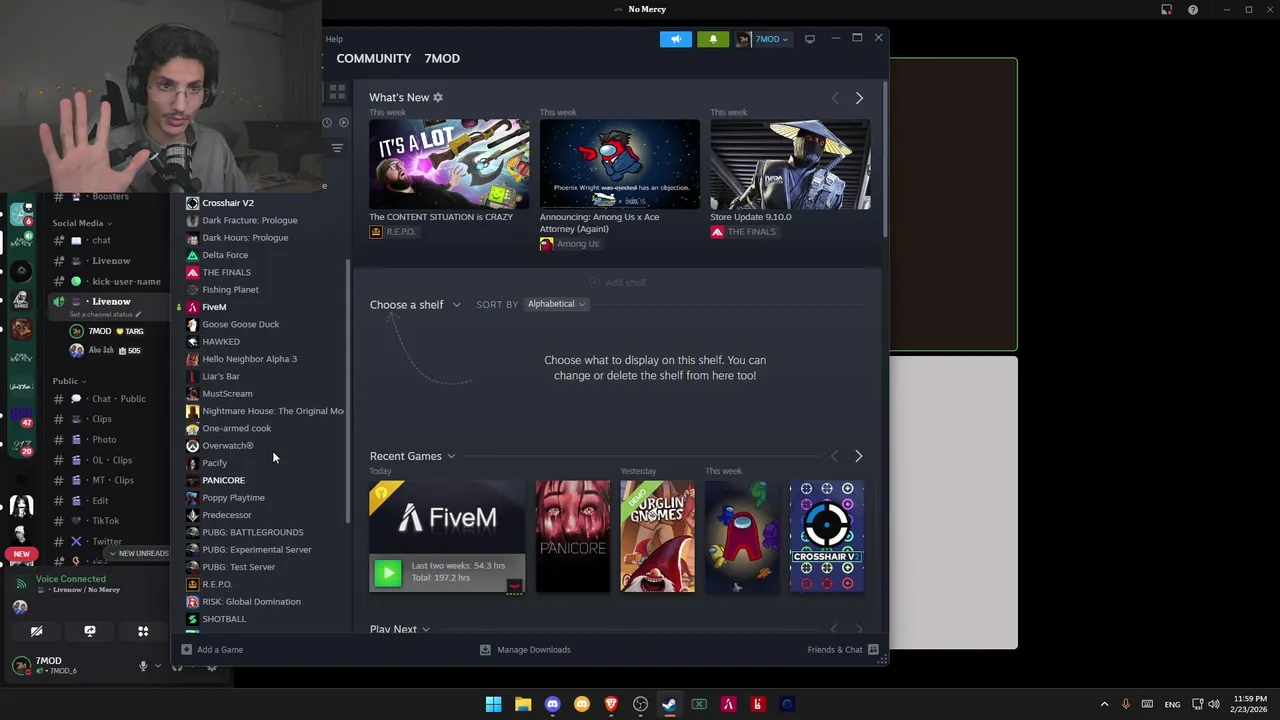Click RISK: Global Domination list icon
The height and width of the screenshot is (720, 1280).
point(193,601)
